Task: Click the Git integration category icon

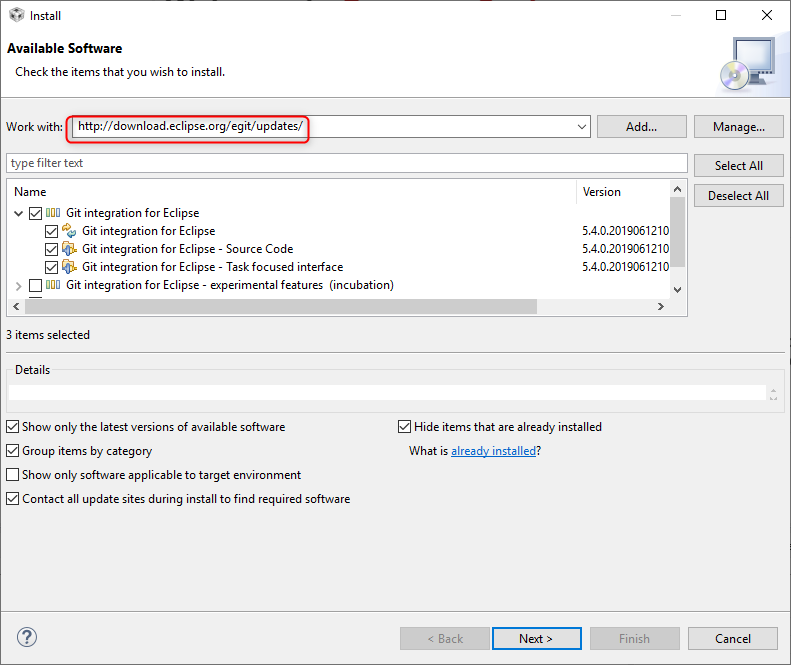Action: tap(53, 213)
